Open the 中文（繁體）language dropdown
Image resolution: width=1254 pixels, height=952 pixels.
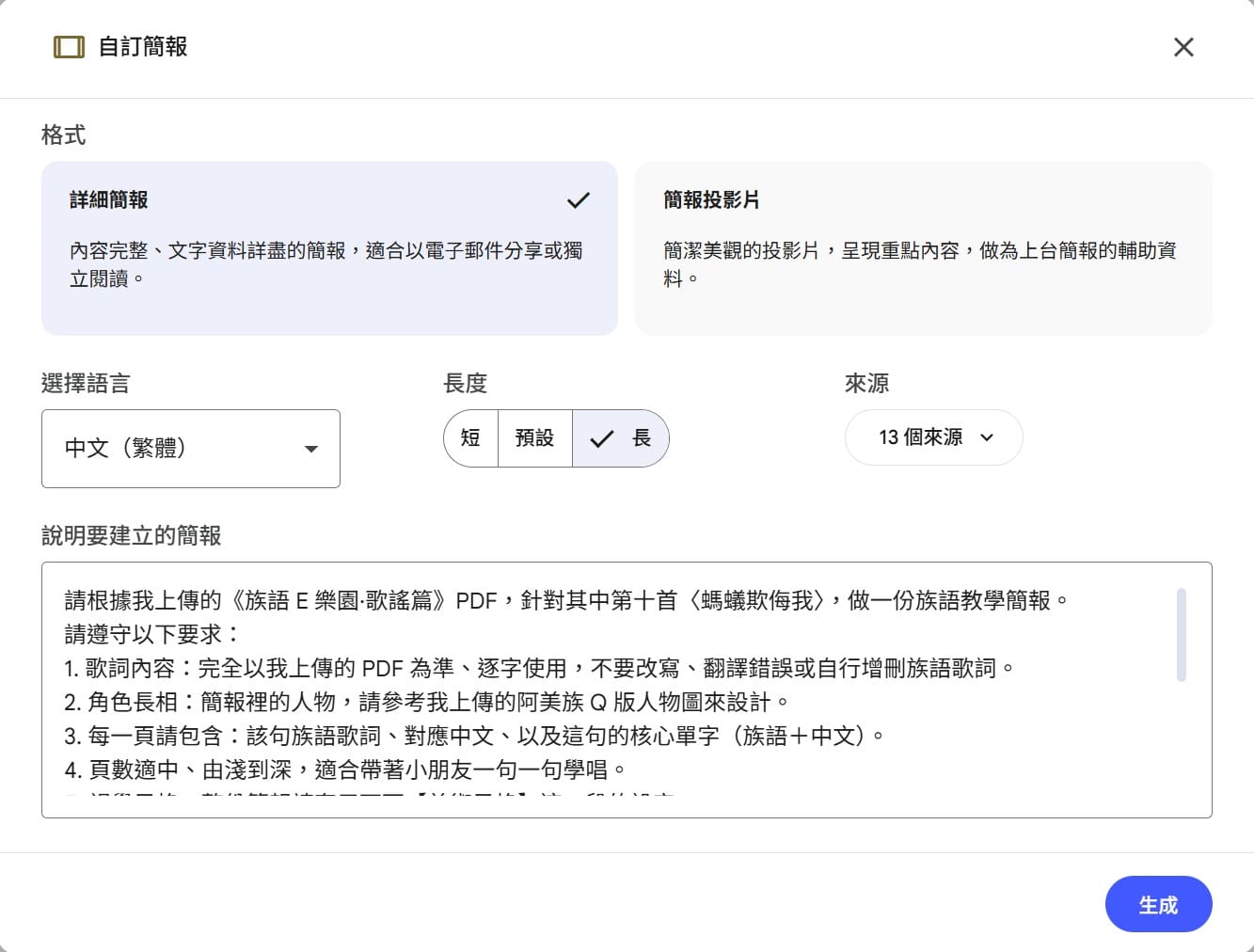point(191,449)
